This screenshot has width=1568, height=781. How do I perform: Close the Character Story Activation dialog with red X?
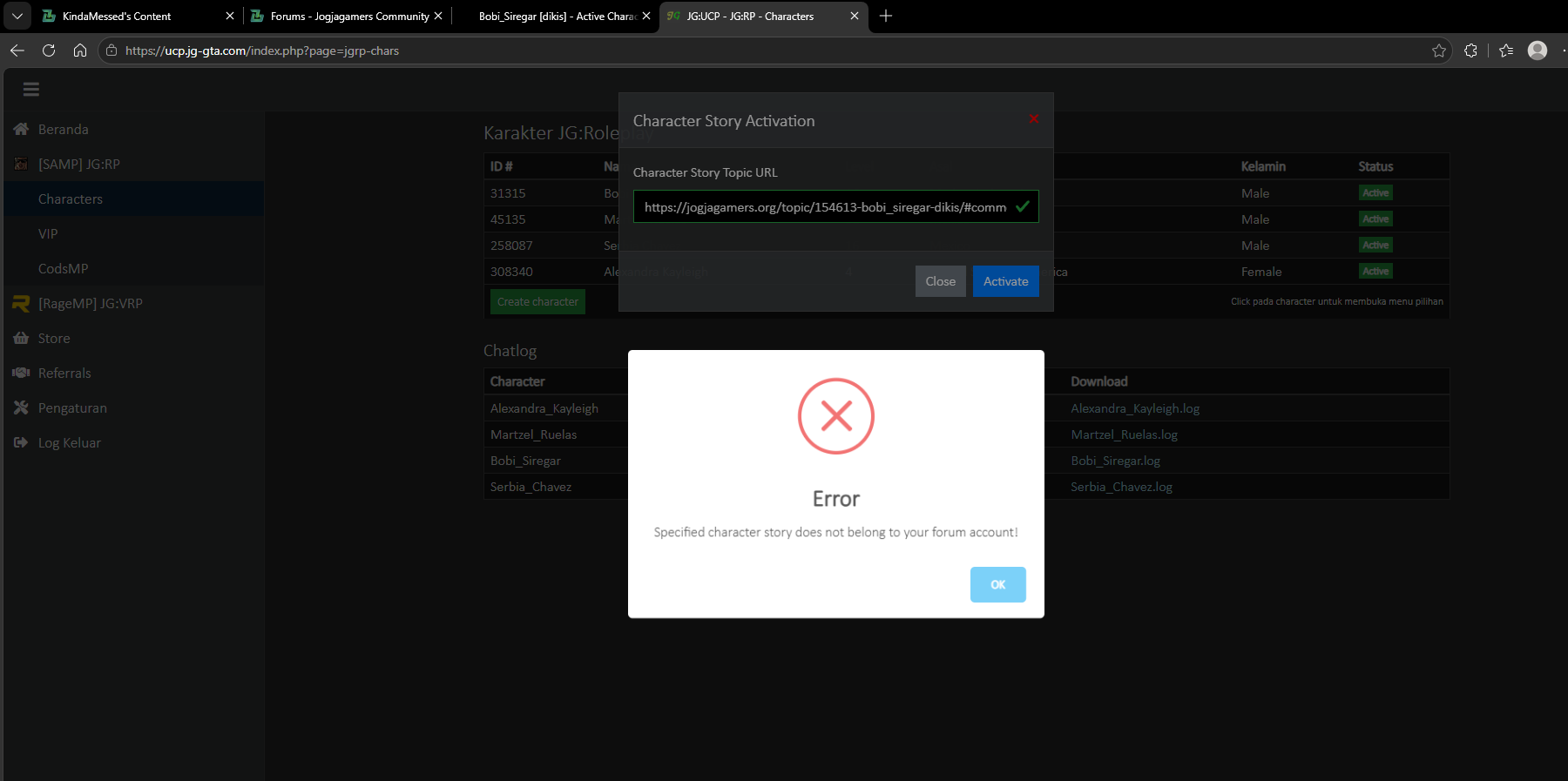click(x=1034, y=119)
